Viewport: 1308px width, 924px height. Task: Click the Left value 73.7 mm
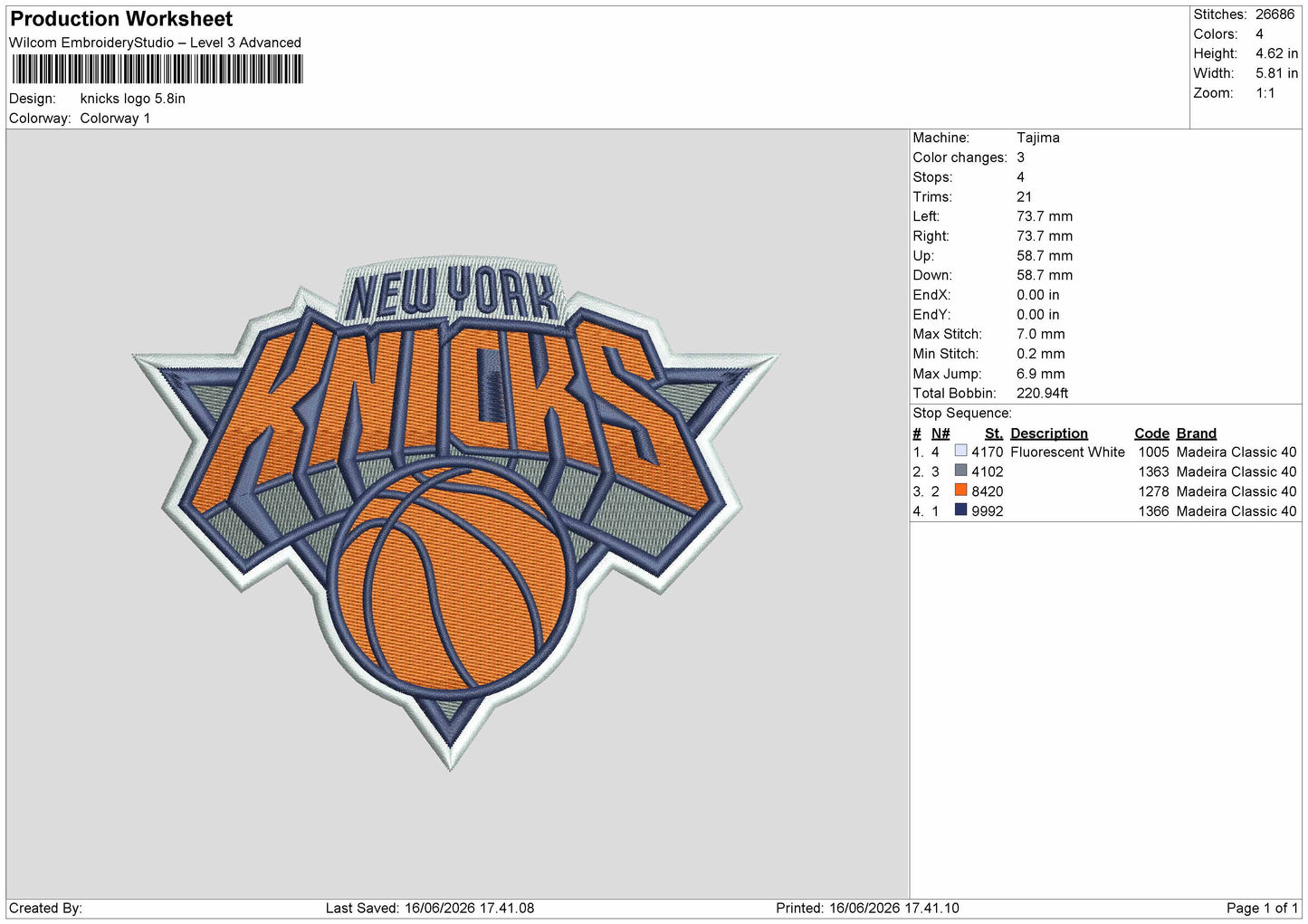tap(1045, 216)
